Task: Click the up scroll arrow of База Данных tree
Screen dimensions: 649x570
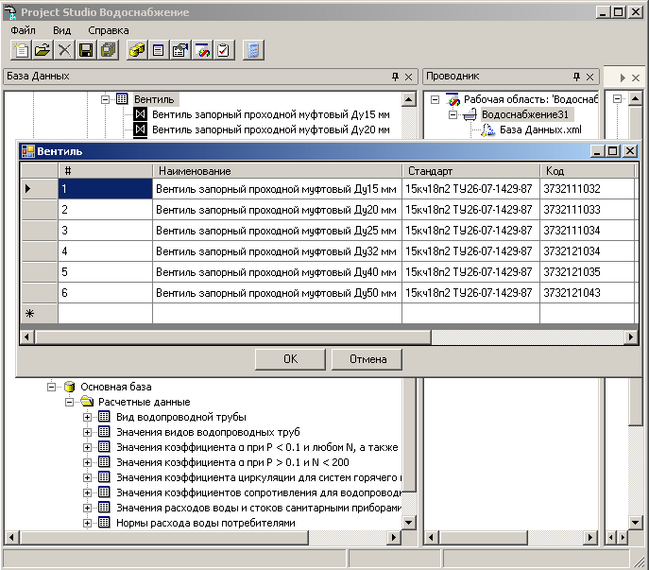Action: pyautogui.click(x=409, y=99)
